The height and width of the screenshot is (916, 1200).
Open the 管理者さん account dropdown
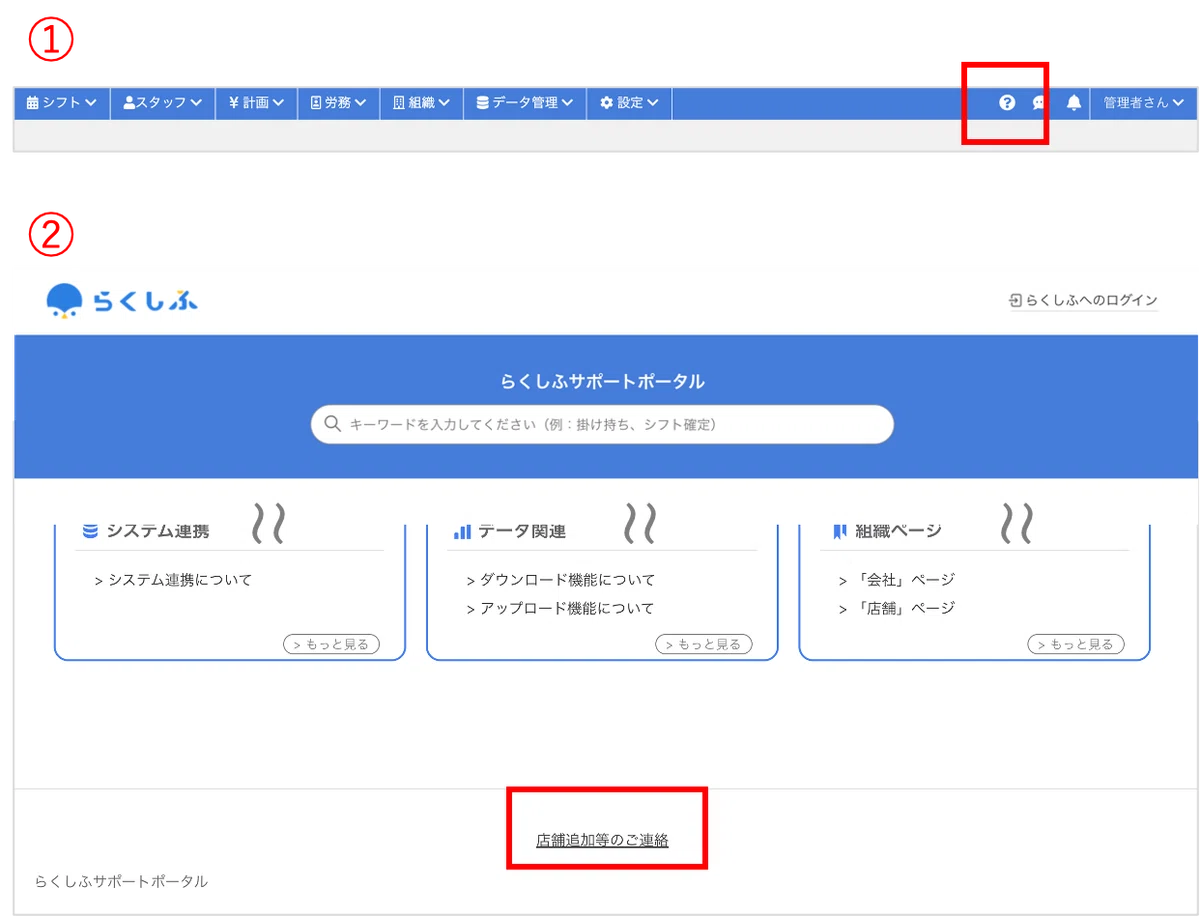[x=1143, y=102]
